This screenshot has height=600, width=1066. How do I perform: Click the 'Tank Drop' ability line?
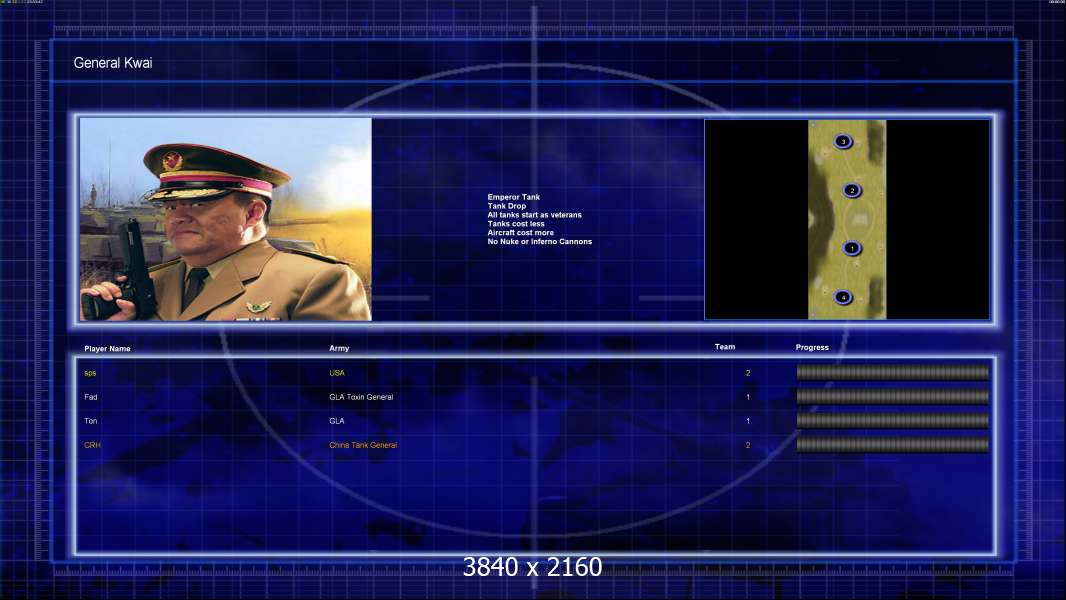point(506,206)
